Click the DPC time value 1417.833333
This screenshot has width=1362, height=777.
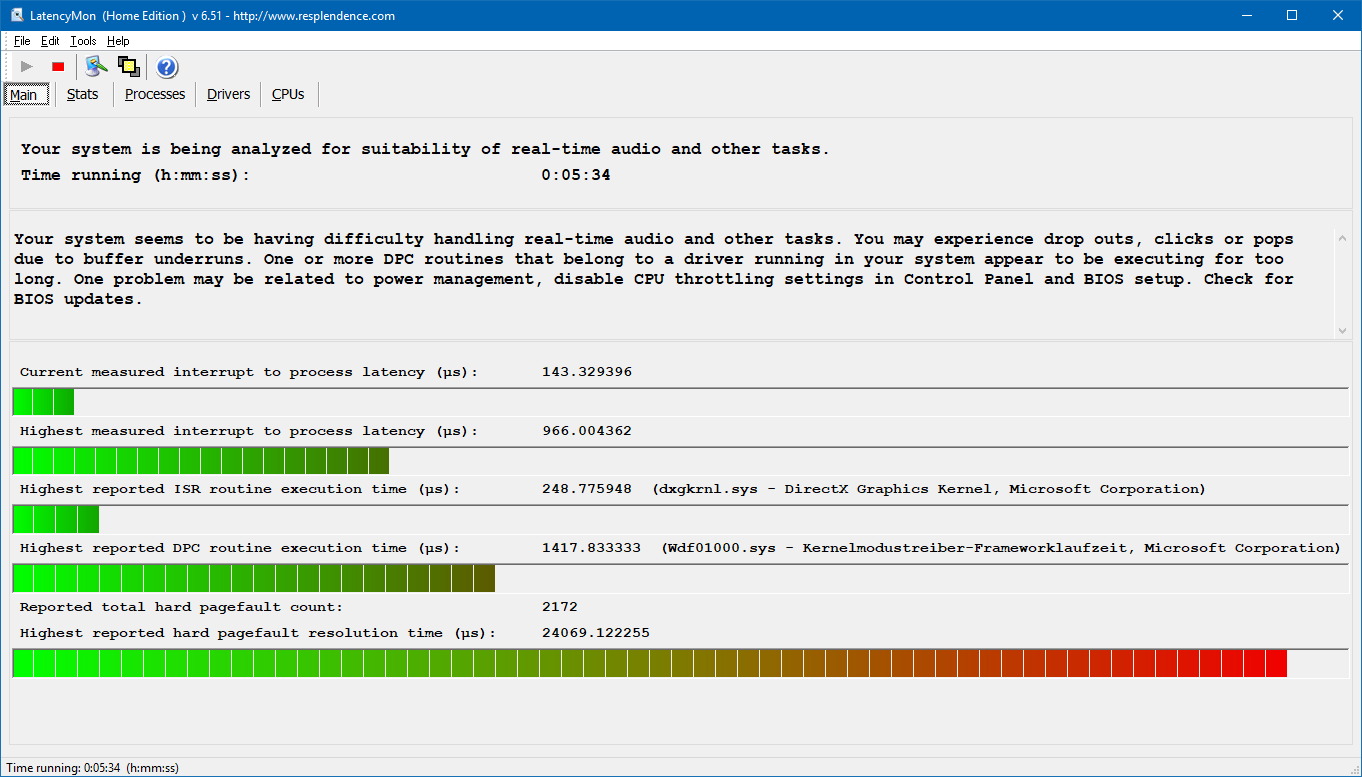(591, 548)
